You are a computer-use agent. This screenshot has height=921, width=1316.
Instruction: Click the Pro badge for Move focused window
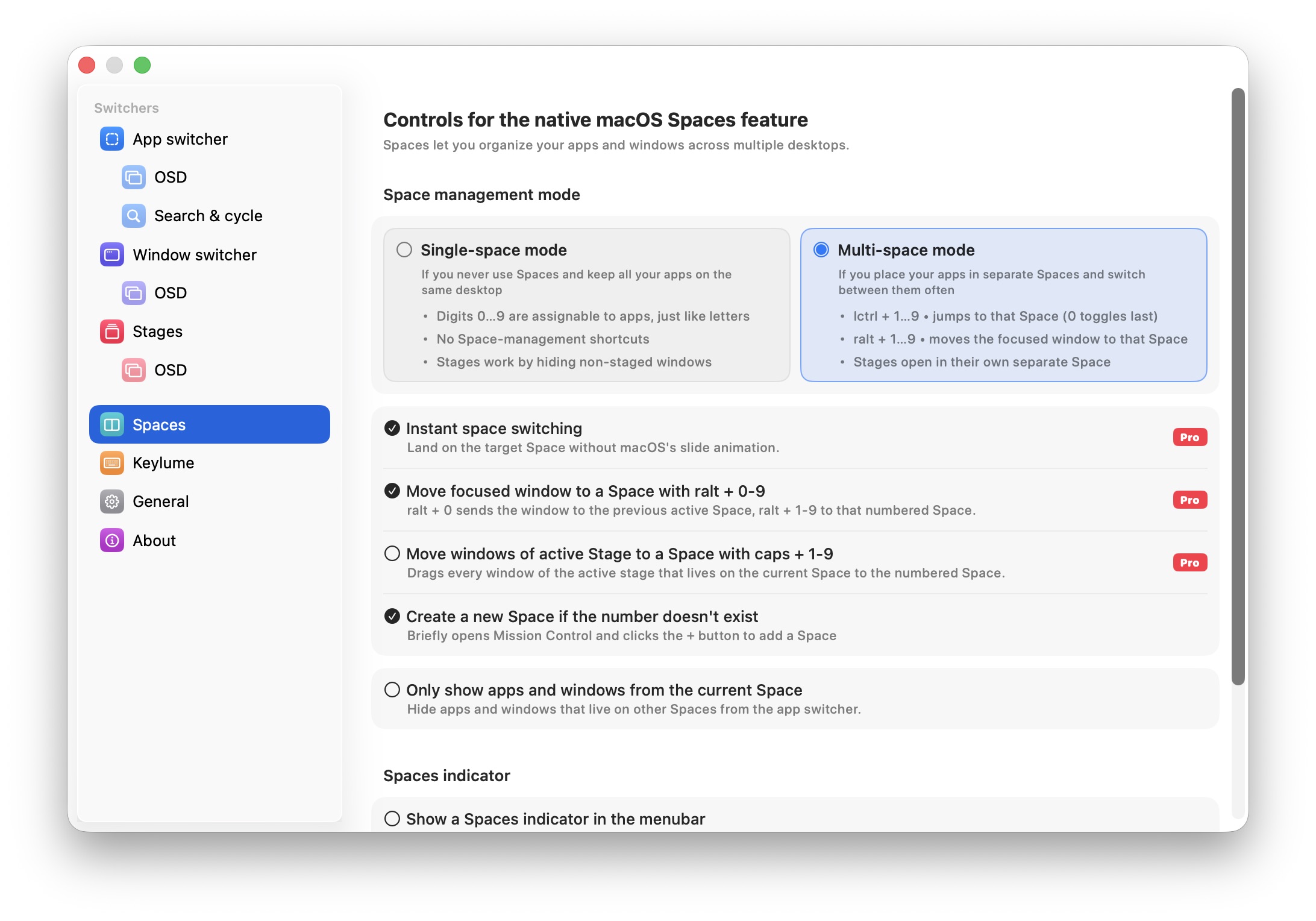[x=1189, y=500]
